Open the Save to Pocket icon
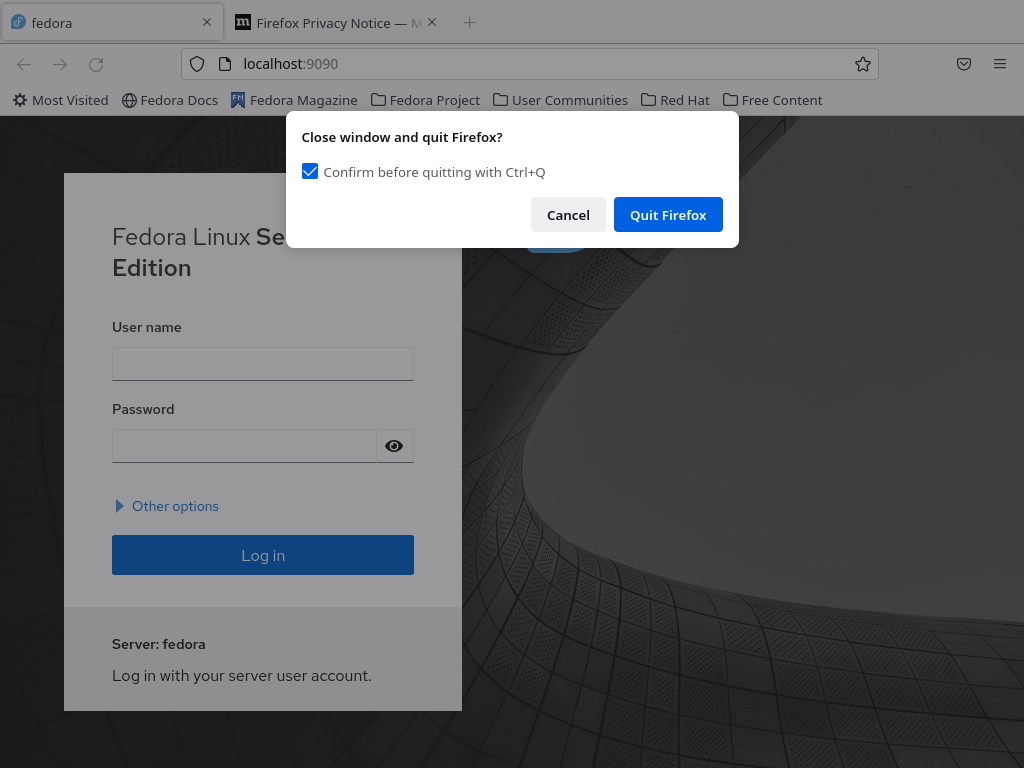This screenshot has width=1024, height=768. coord(963,64)
